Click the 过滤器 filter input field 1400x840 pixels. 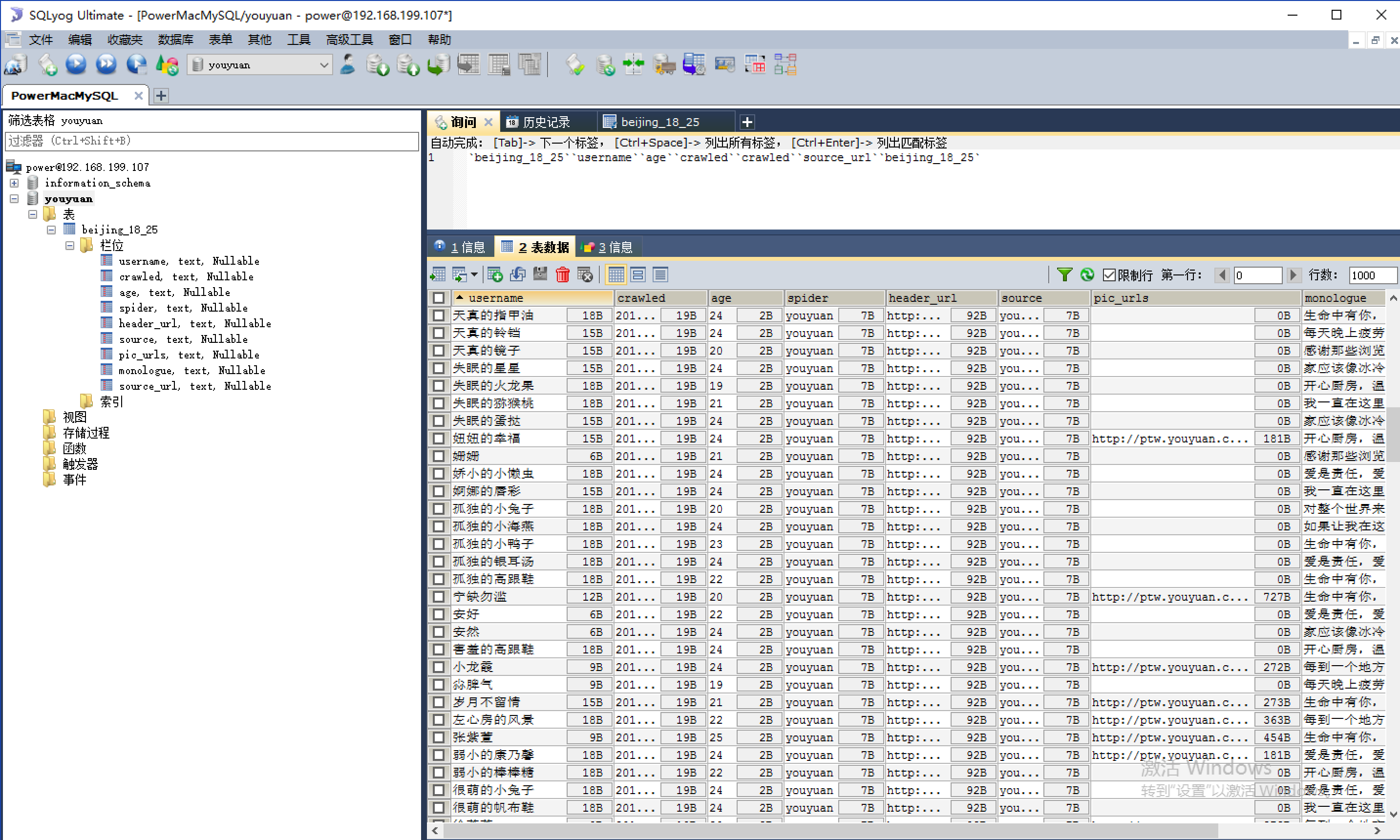212,141
